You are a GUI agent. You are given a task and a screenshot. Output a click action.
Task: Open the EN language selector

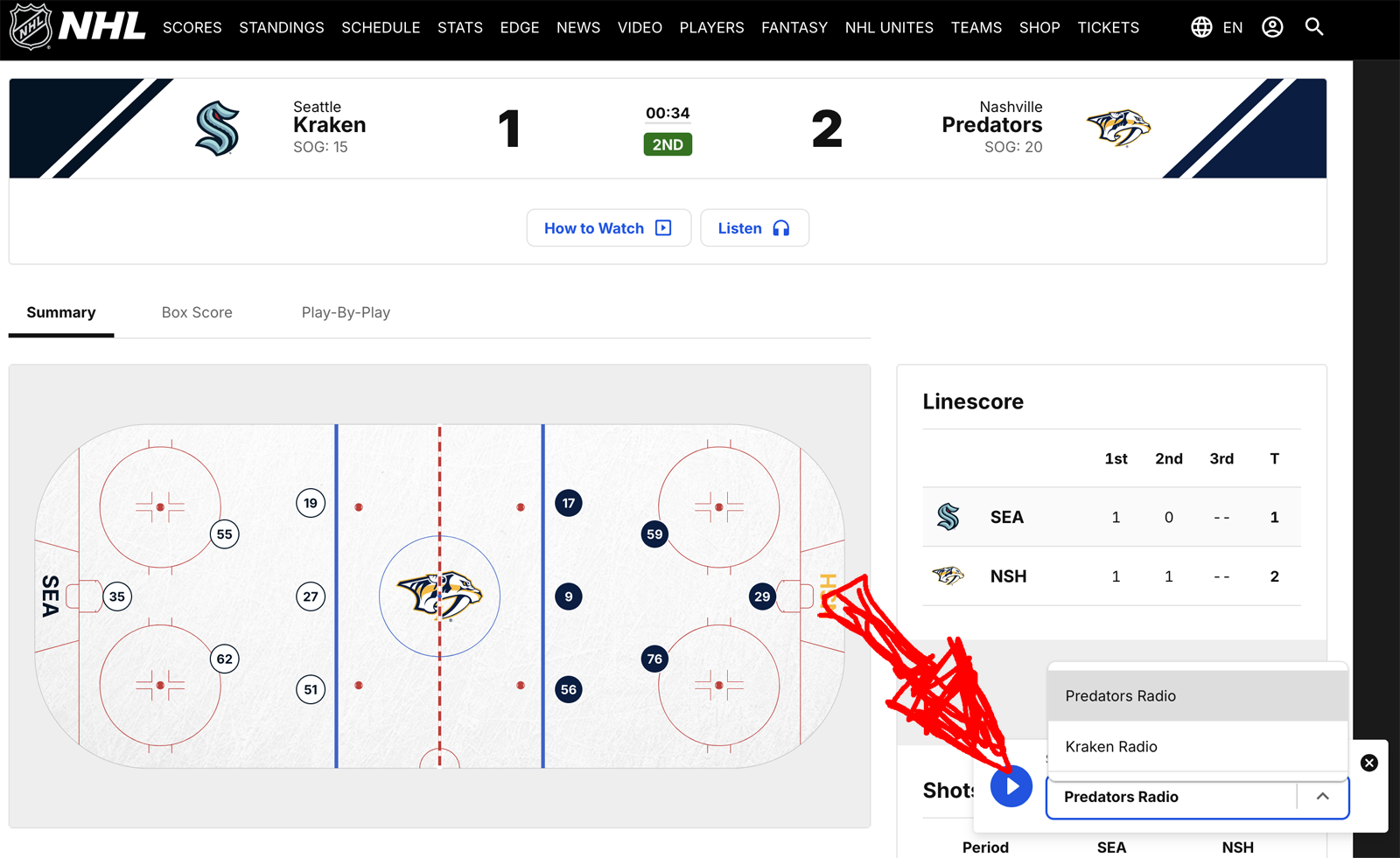[1233, 27]
